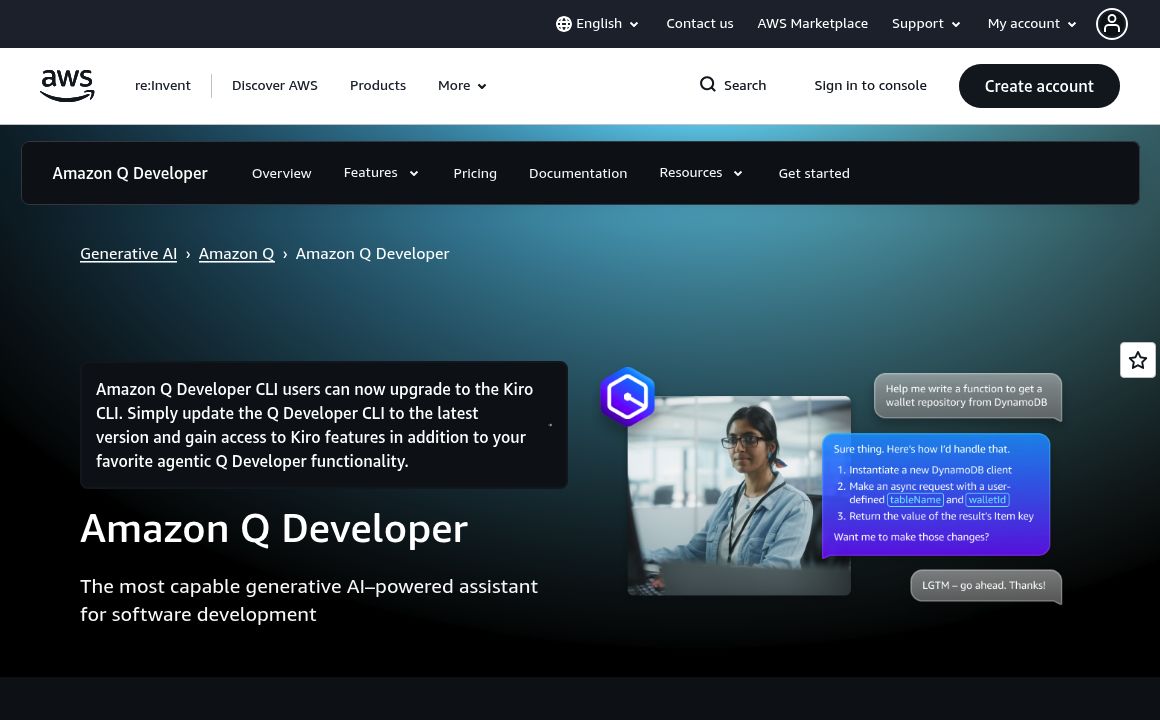
Task: Expand the More navigation dropdown
Action: pos(461,86)
